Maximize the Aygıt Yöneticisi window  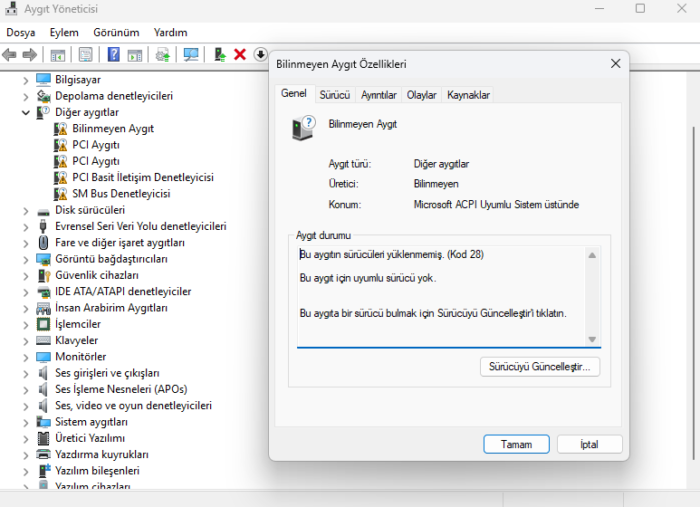coord(640,8)
